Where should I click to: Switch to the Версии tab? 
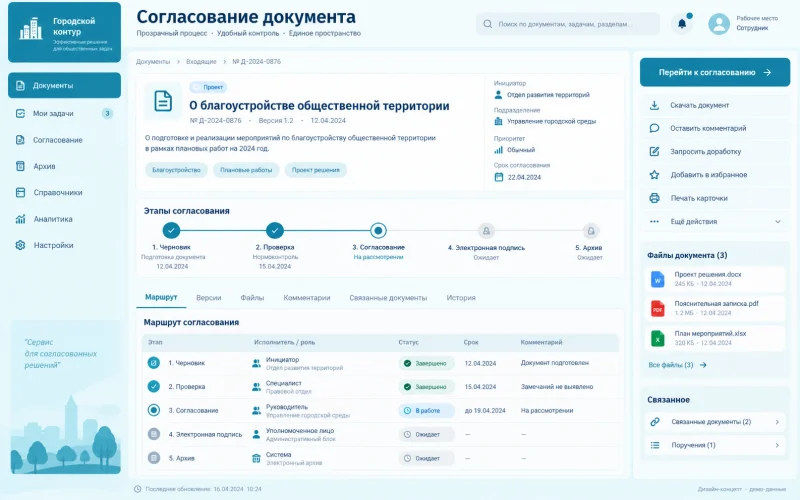point(209,297)
